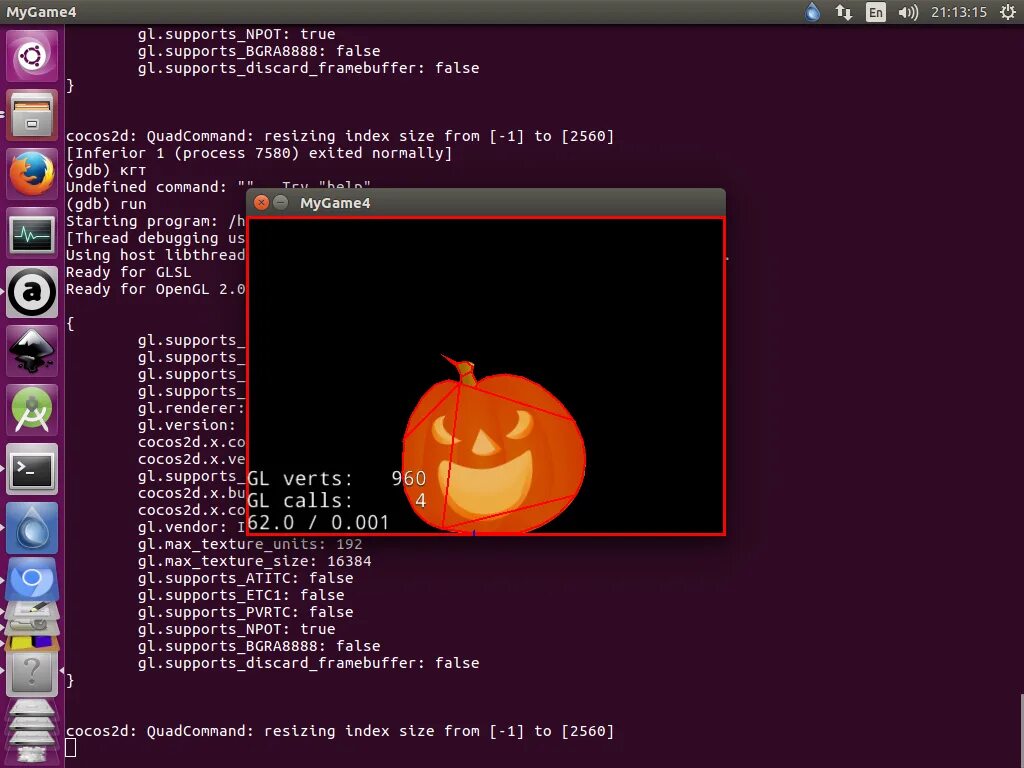Open the sound volume indicator
Image resolution: width=1024 pixels, height=768 pixels.
pyautogui.click(x=908, y=12)
